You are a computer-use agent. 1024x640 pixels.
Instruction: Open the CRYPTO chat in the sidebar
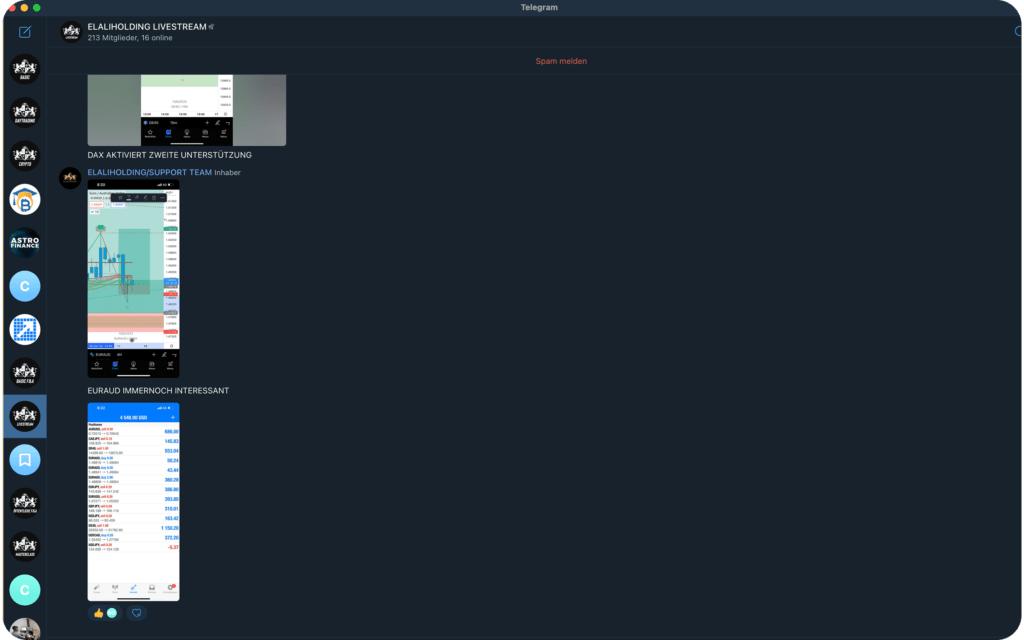click(25, 156)
